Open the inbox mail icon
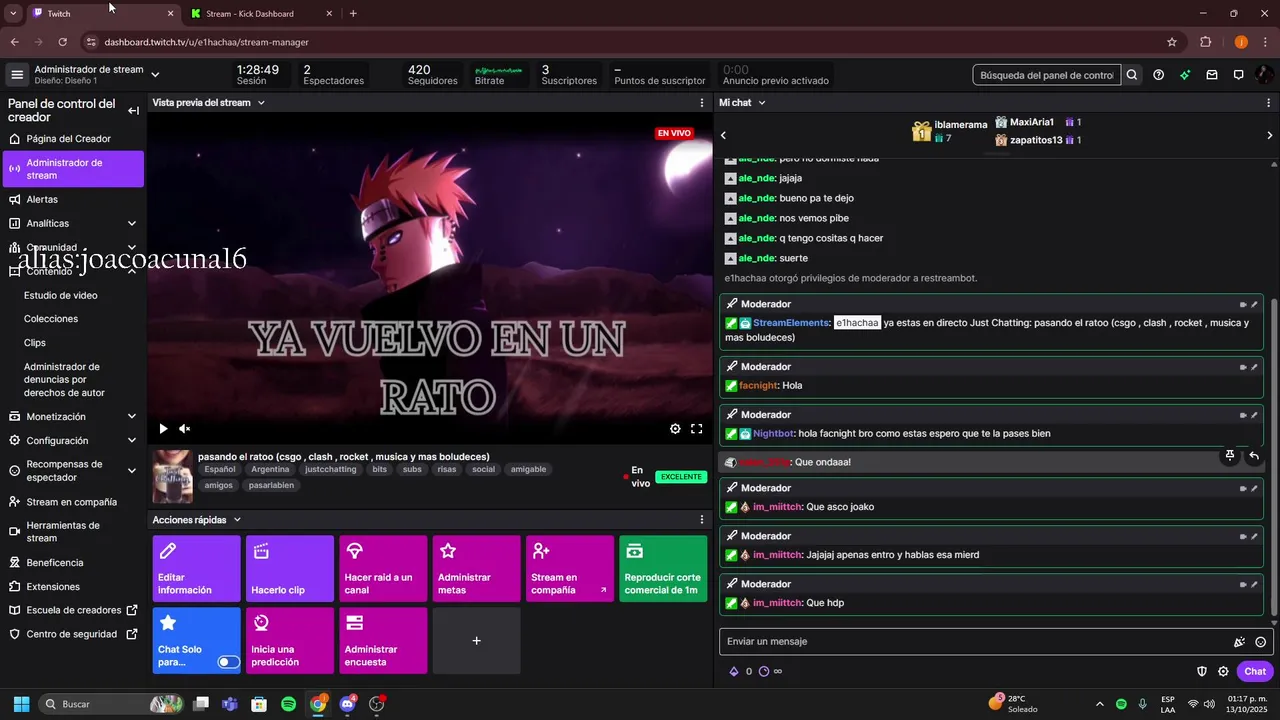 (1212, 75)
